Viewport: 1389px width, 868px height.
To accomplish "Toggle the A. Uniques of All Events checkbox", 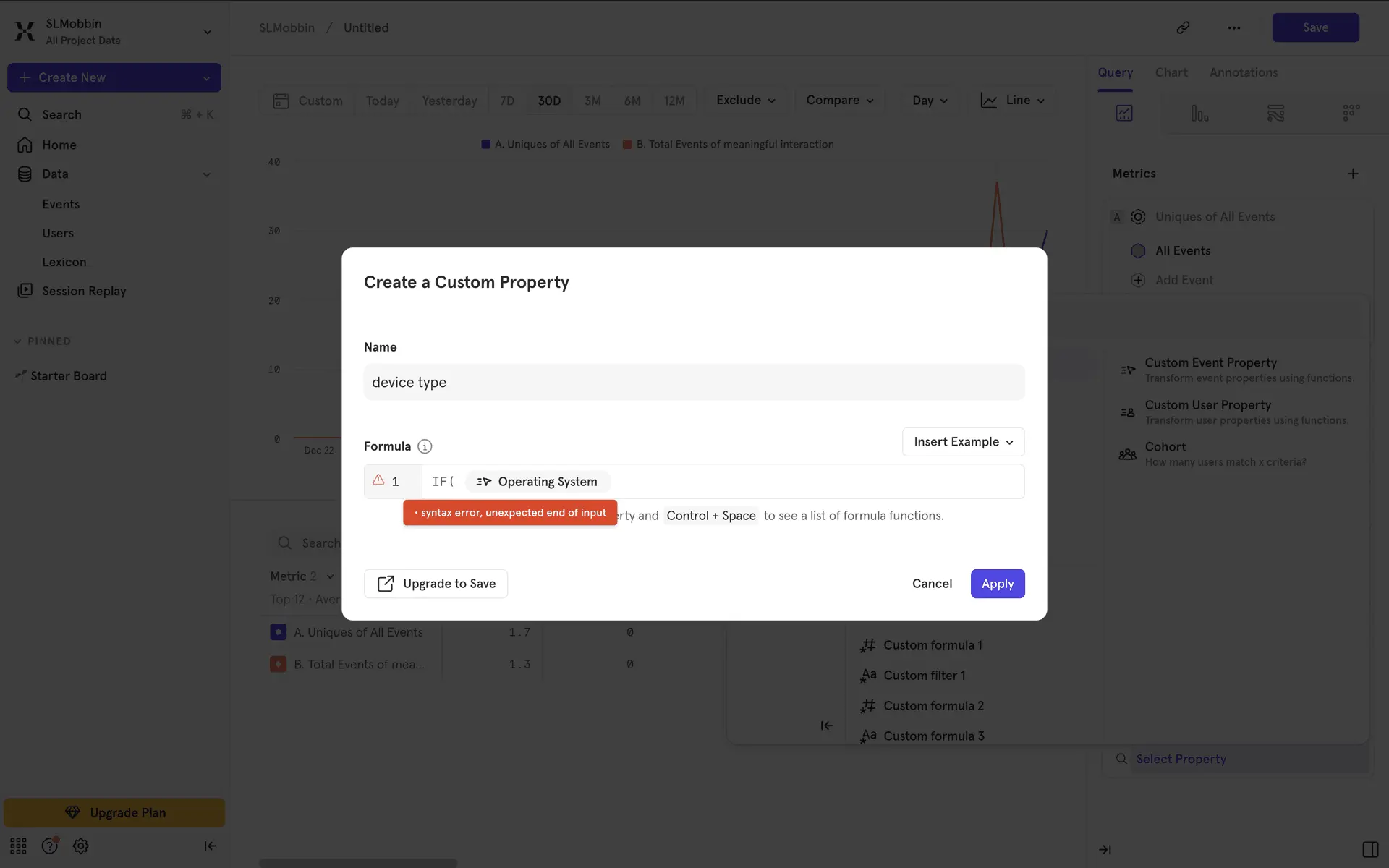I will [x=278, y=632].
